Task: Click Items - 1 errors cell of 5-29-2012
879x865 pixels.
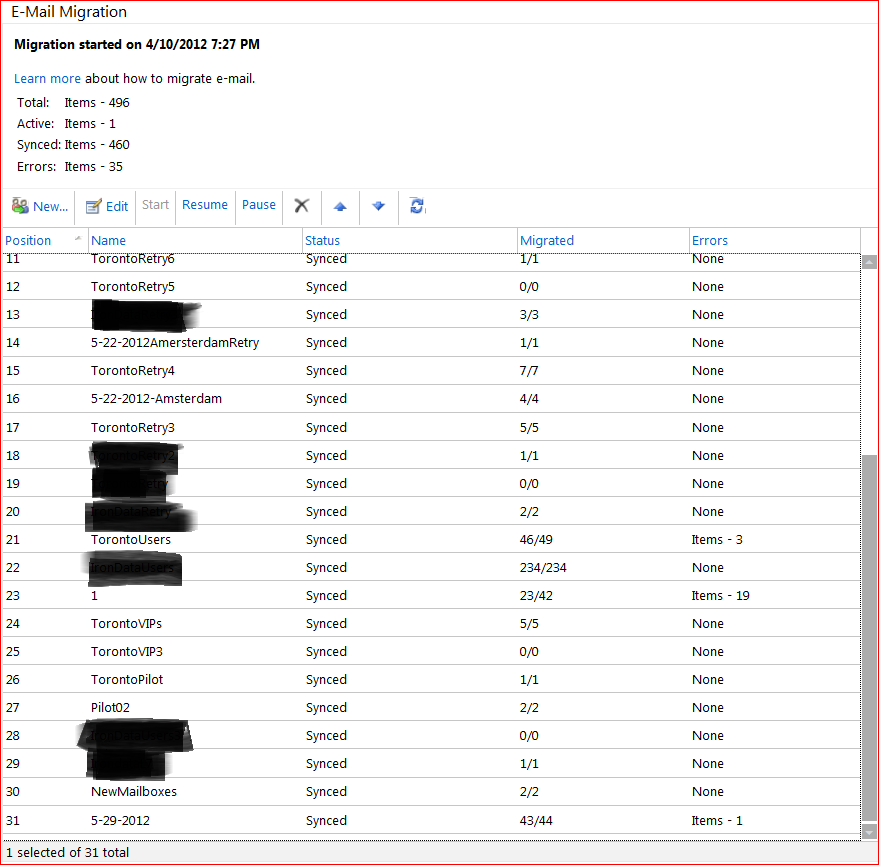Action: click(717, 821)
